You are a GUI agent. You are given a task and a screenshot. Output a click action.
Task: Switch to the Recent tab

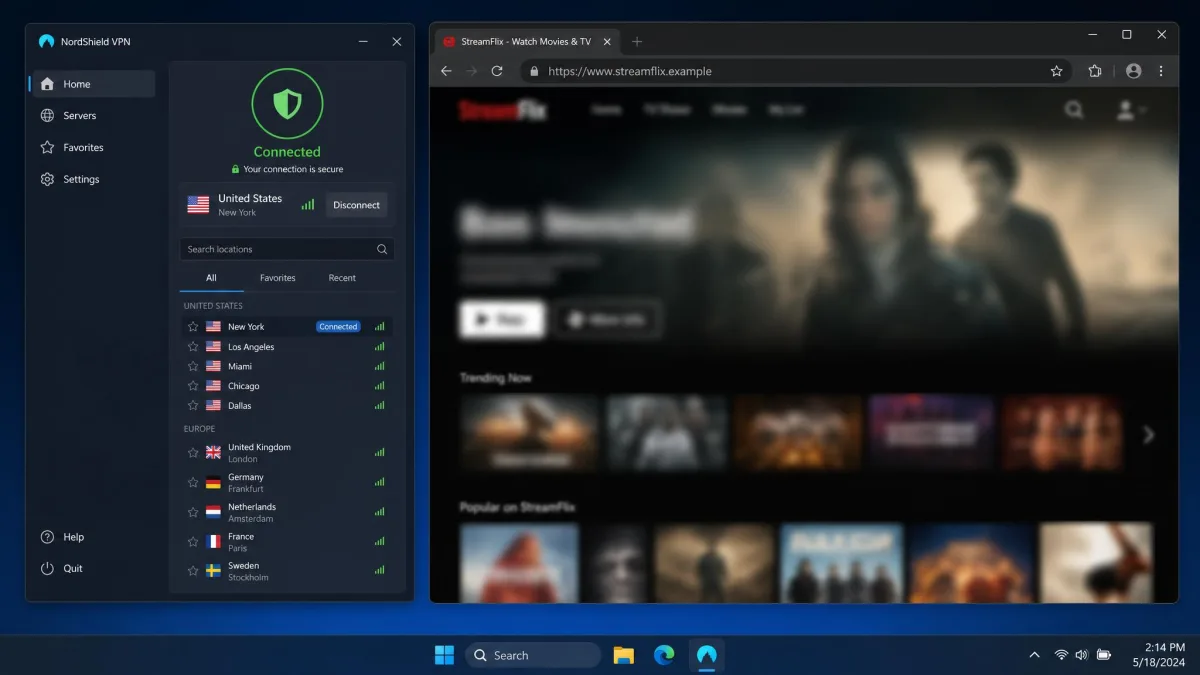[x=342, y=278]
